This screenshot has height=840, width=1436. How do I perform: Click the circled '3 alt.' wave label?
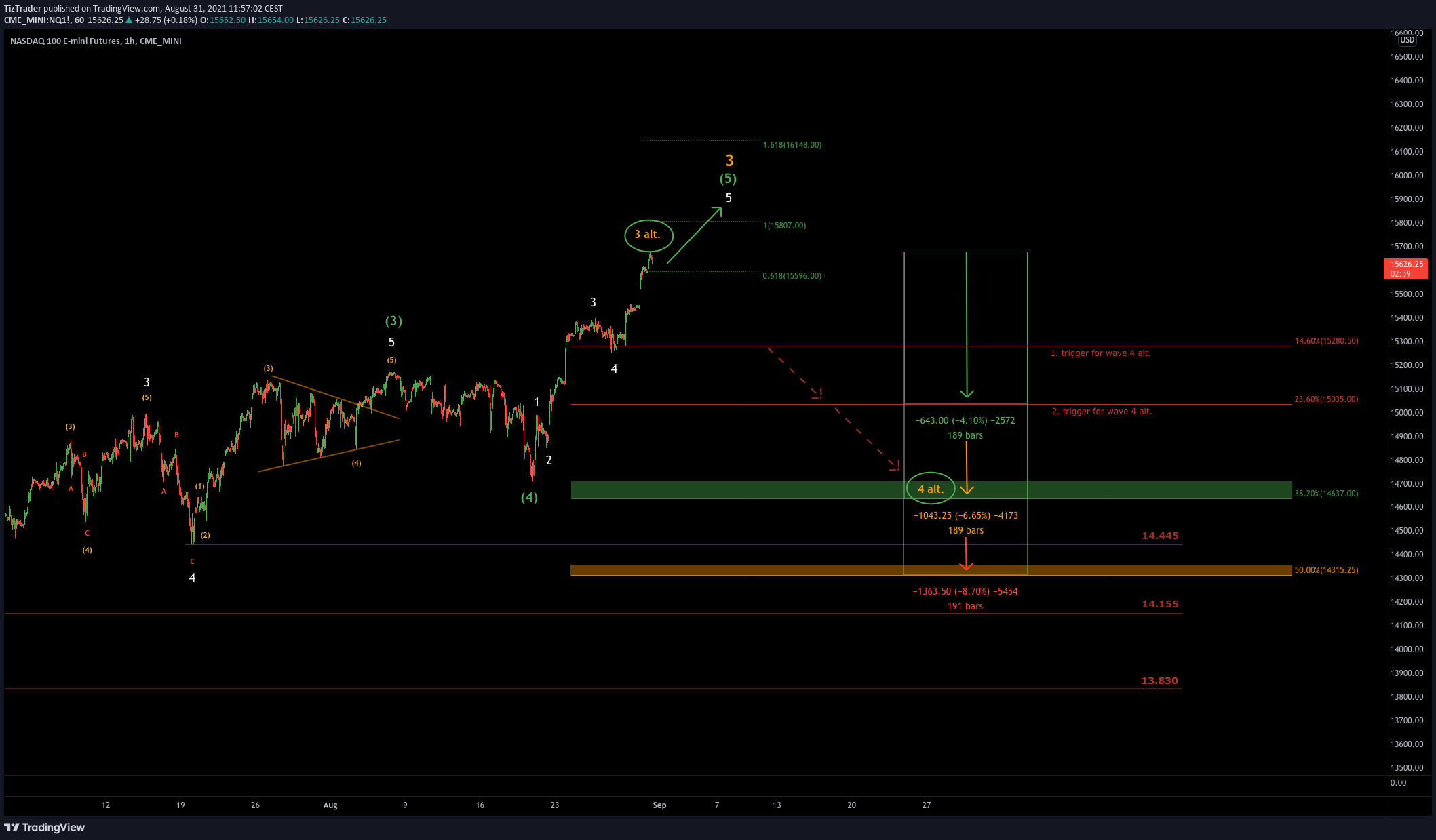pyautogui.click(x=648, y=235)
